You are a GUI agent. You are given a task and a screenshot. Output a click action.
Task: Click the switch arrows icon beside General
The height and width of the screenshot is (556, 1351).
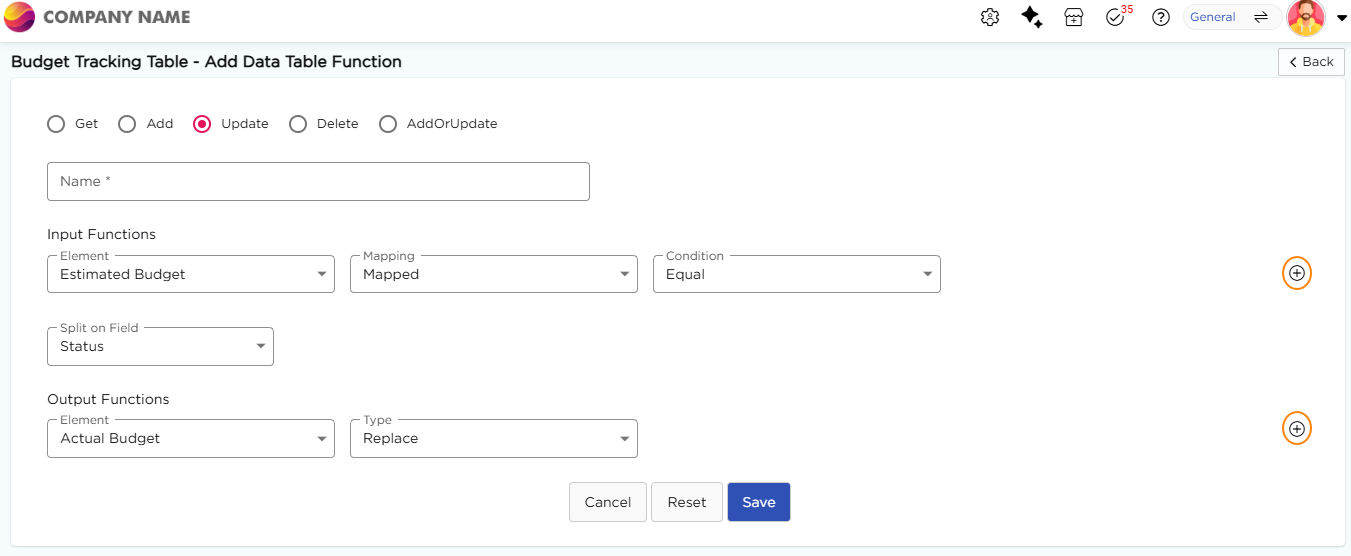pyautogui.click(x=1261, y=17)
